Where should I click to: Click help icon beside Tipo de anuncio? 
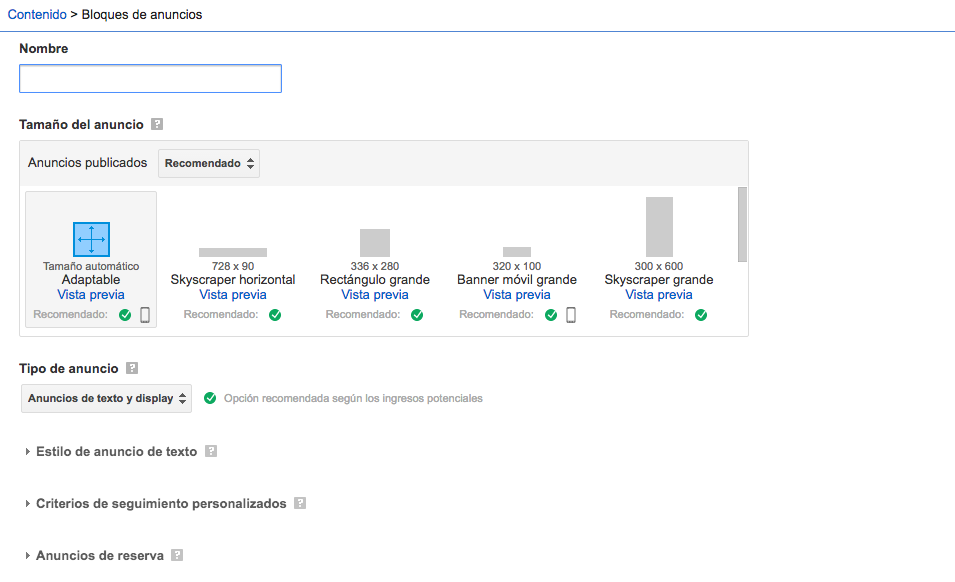coord(132,369)
